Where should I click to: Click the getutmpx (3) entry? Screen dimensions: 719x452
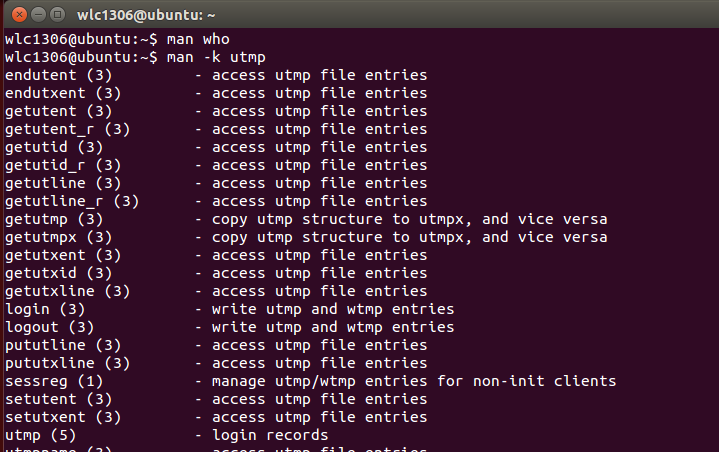point(58,237)
